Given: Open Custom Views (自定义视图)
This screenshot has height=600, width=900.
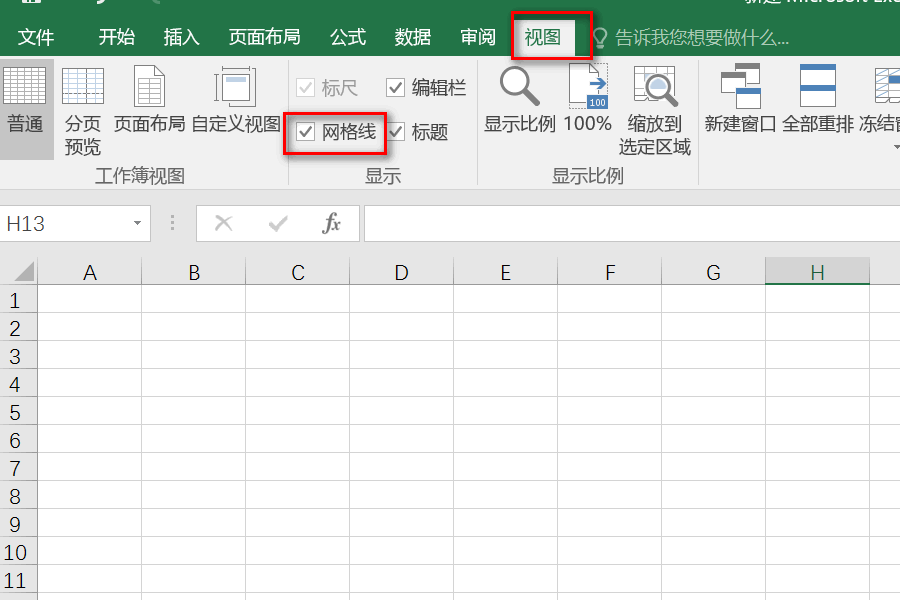Looking at the screenshot, I should (235, 99).
